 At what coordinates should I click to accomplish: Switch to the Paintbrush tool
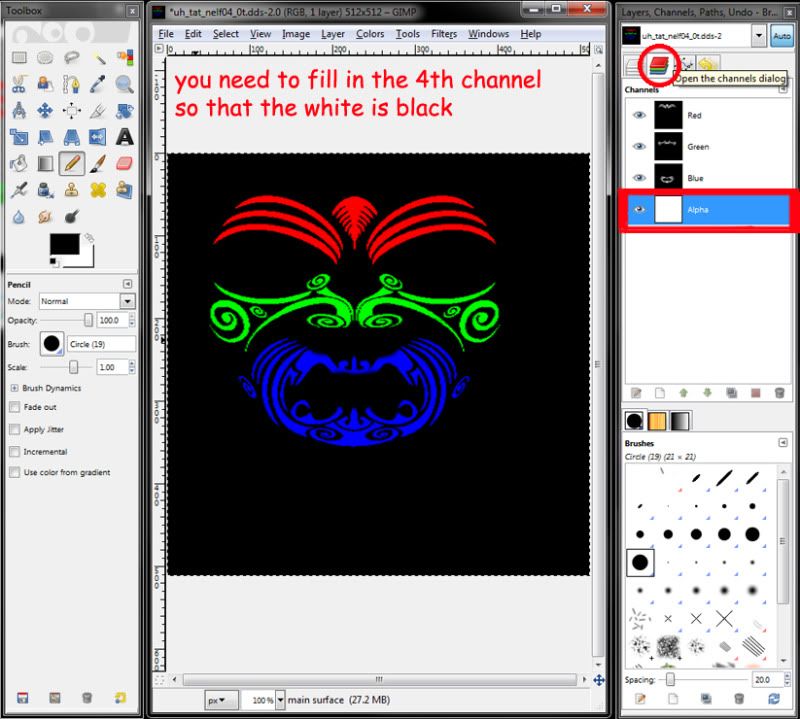click(x=97, y=163)
